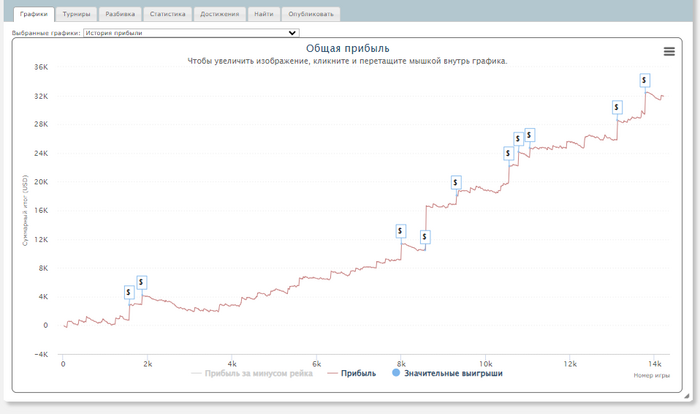
Task: Click the 14k x-axis label
Action: click(x=654, y=364)
